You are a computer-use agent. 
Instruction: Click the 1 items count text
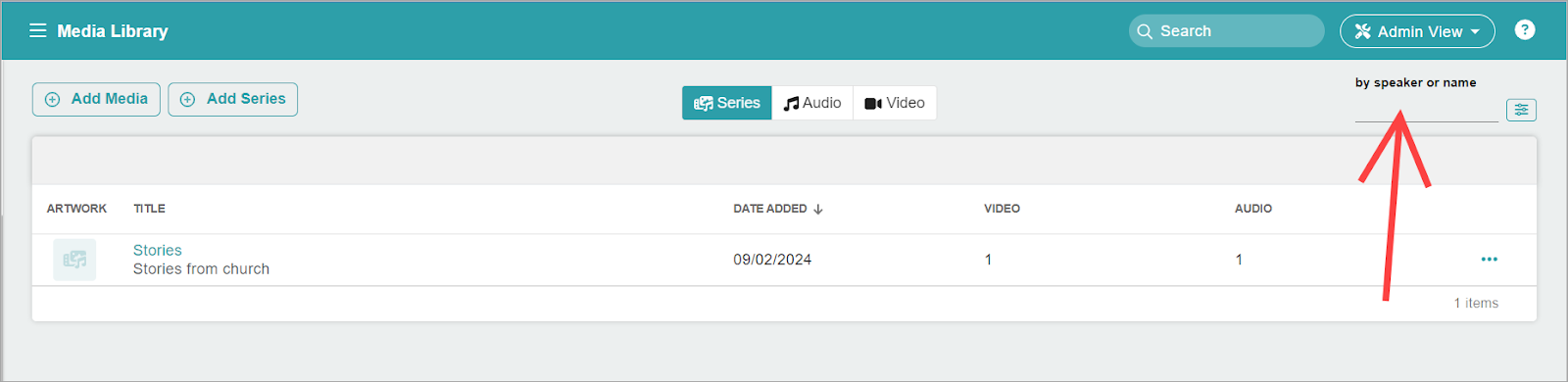[1476, 304]
